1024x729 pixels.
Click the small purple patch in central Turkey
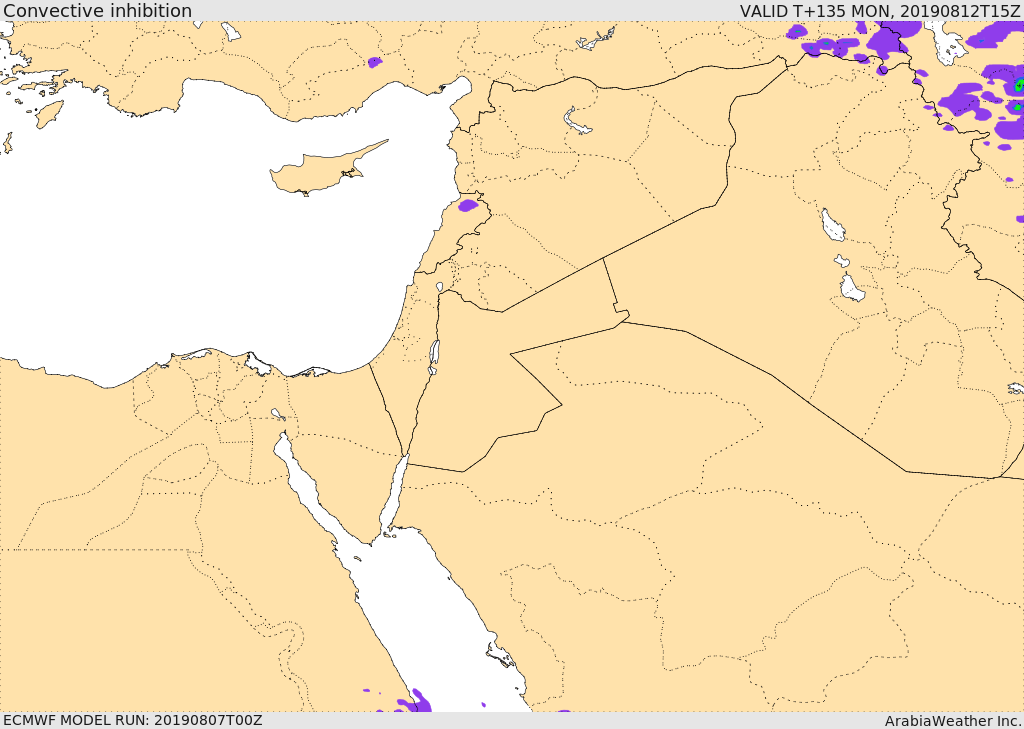[374, 62]
